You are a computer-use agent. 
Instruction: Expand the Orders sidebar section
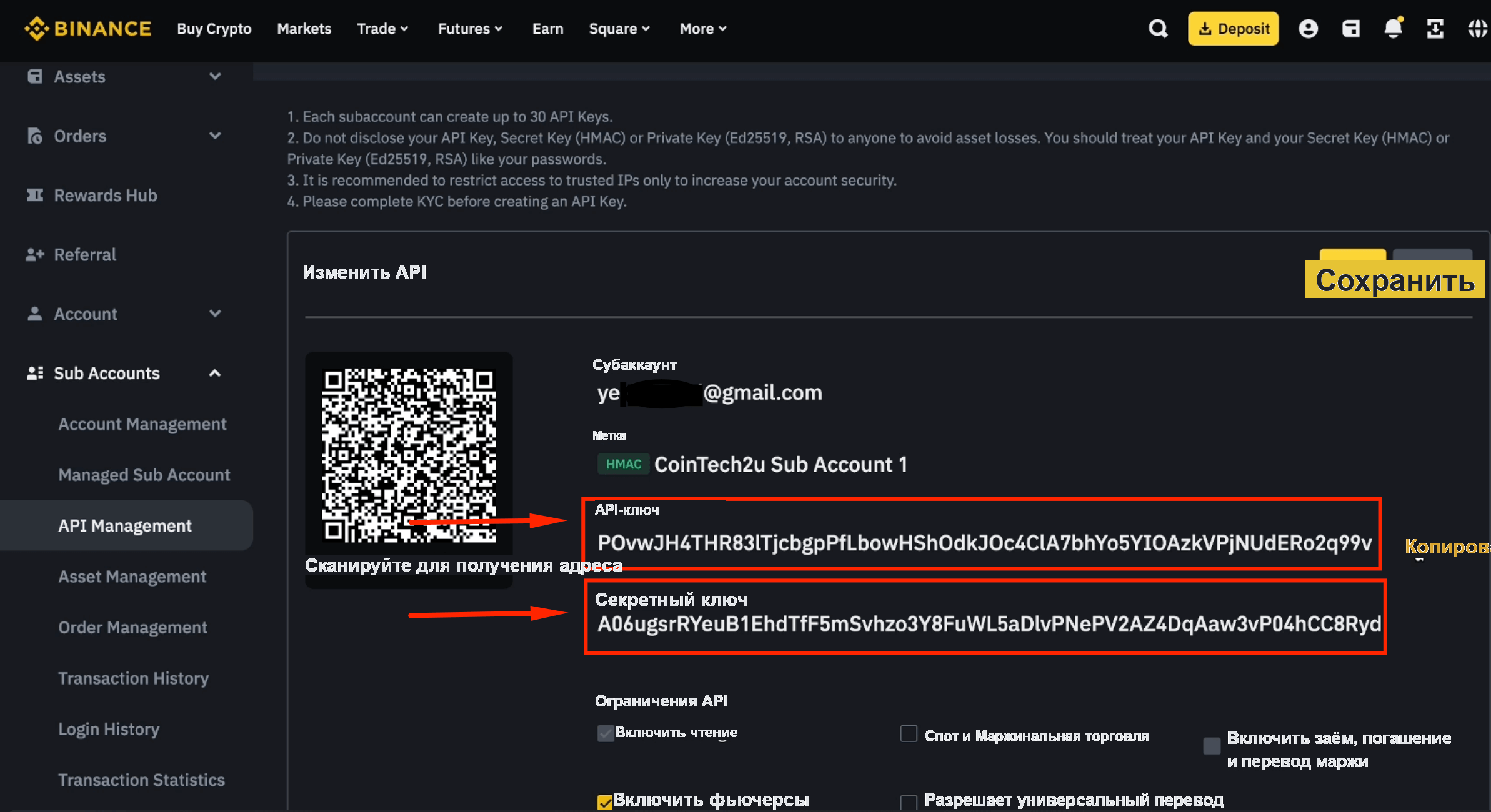click(215, 136)
